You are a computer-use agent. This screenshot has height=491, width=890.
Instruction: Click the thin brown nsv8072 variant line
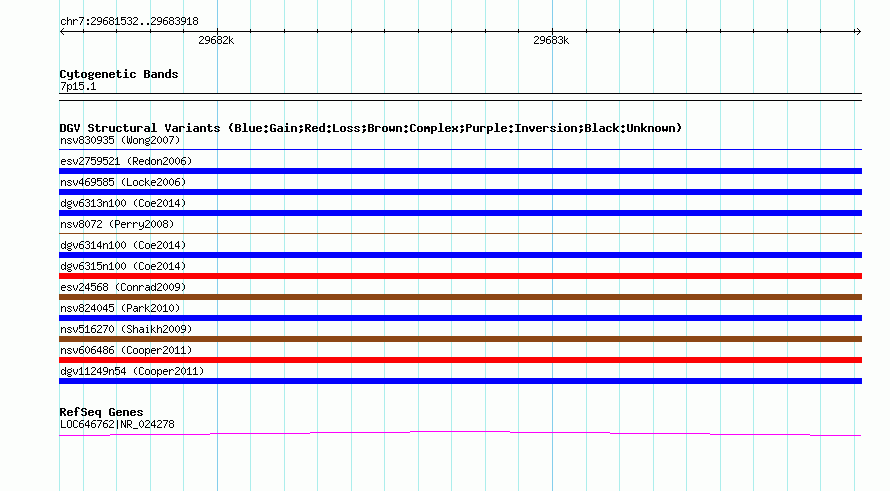[x=460, y=233]
